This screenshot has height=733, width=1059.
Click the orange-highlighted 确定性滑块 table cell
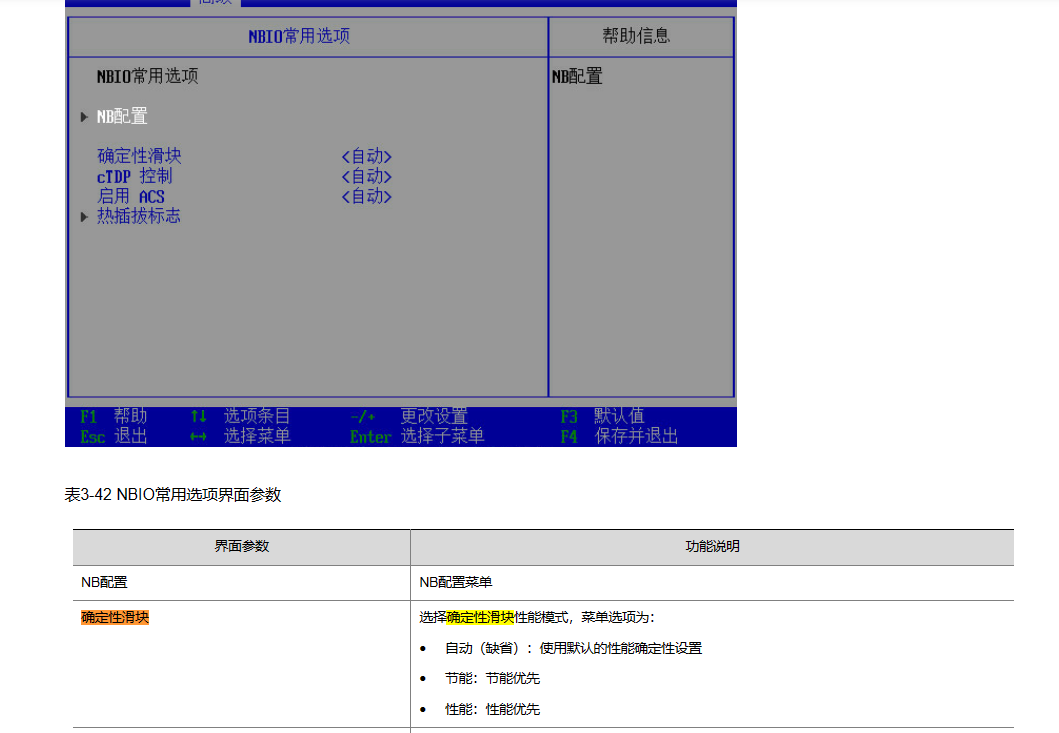tap(115, 617)
